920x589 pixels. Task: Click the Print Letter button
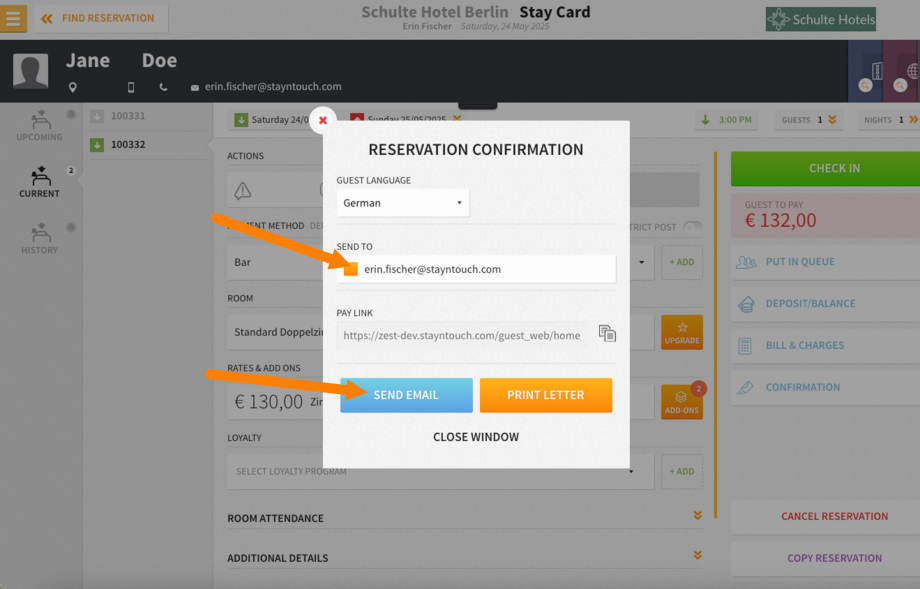click(x=546, y=395)
